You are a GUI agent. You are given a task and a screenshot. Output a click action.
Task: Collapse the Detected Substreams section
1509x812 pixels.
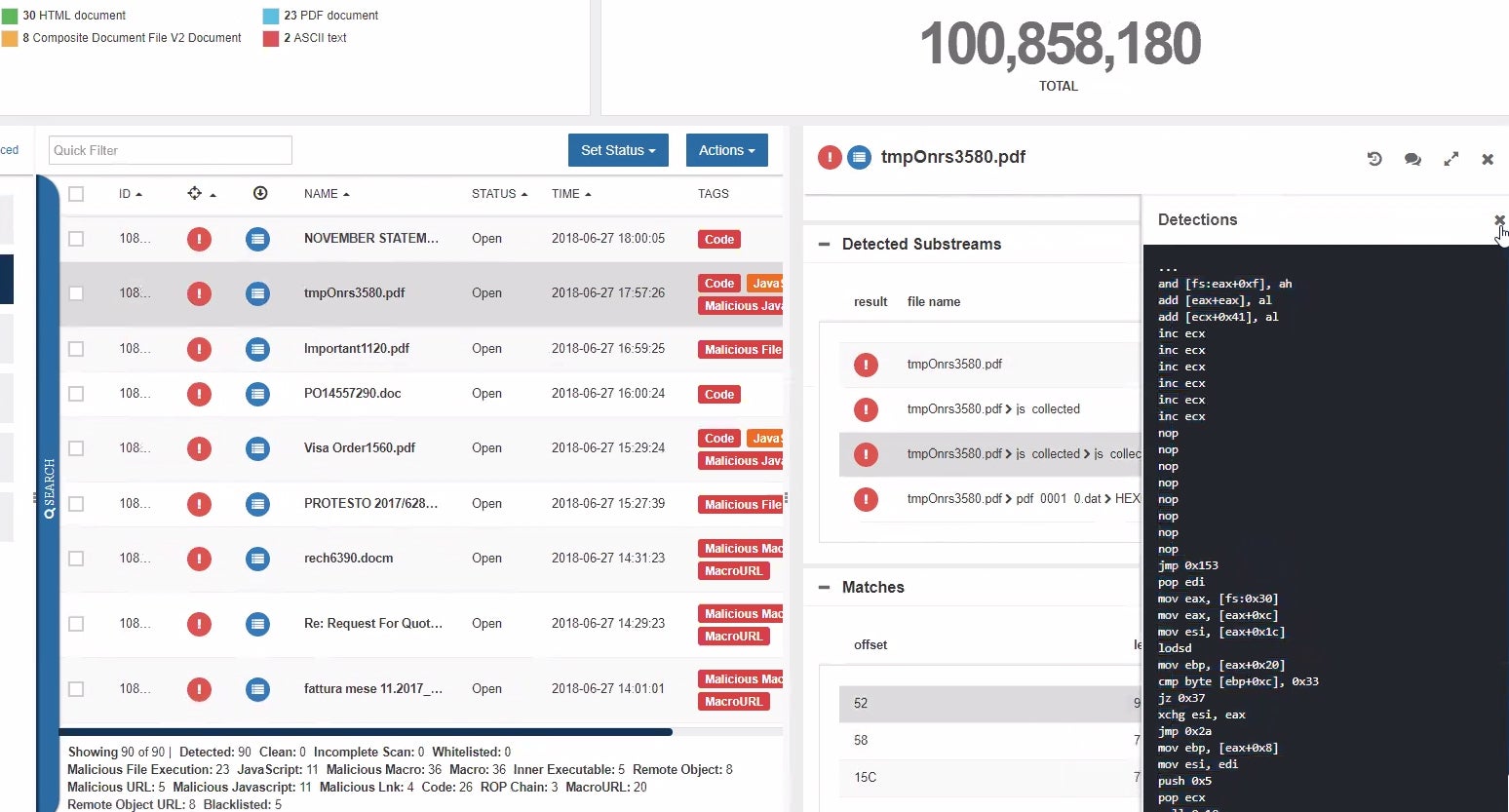[x=824, y=245]
